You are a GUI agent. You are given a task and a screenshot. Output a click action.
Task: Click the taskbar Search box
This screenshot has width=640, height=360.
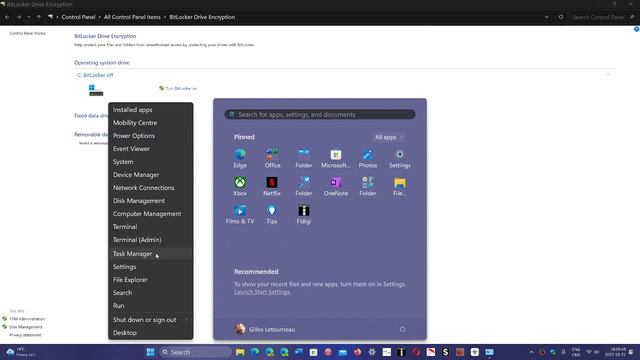click(x=196, y=352)
